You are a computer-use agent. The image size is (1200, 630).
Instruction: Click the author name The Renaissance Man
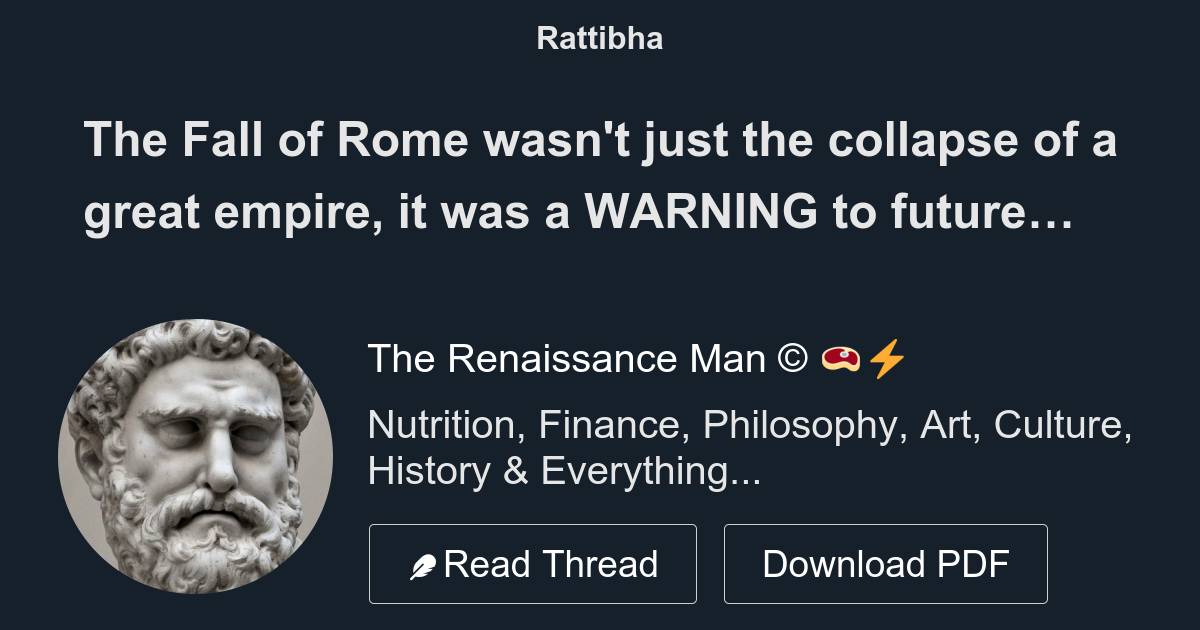pyautogui.click(x=566, y=359)
